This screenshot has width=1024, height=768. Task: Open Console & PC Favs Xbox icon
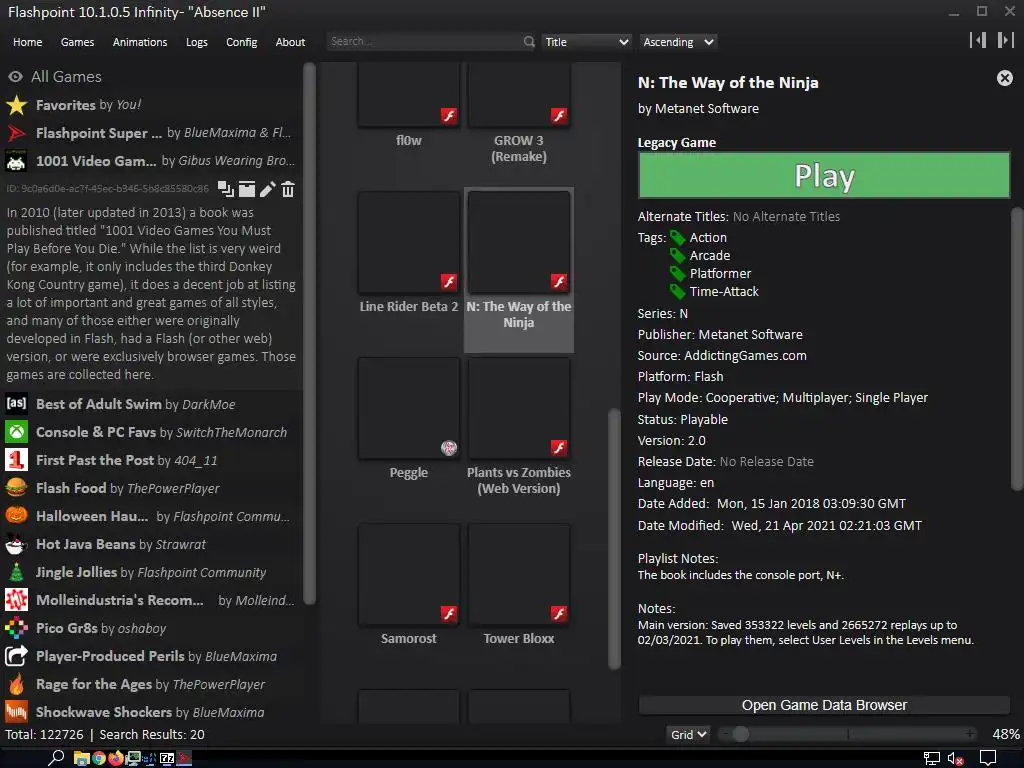(x=16, y=432)
